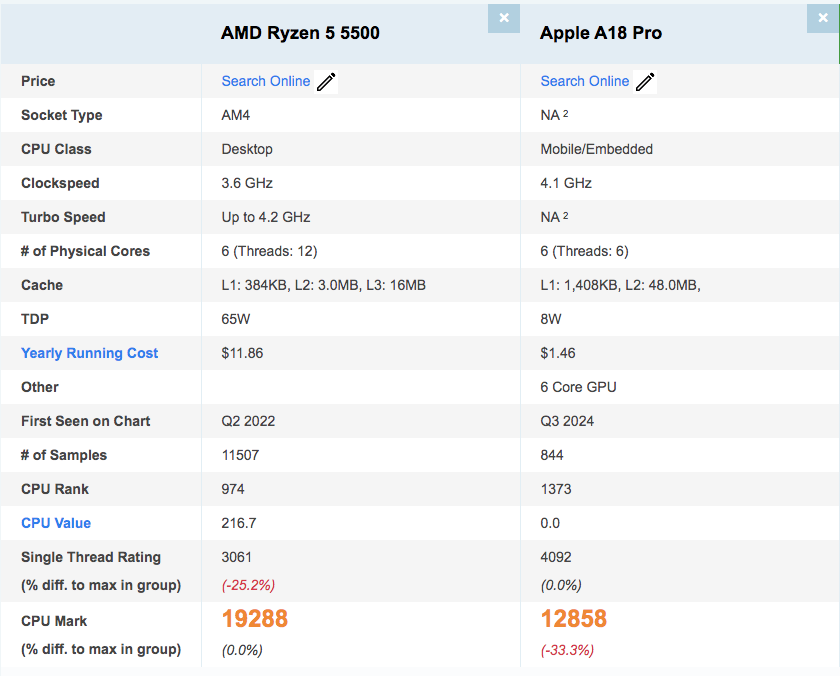840x676 pixels.
Task: Click the 6 (Threads: 6) cores value
Action: 584,252
